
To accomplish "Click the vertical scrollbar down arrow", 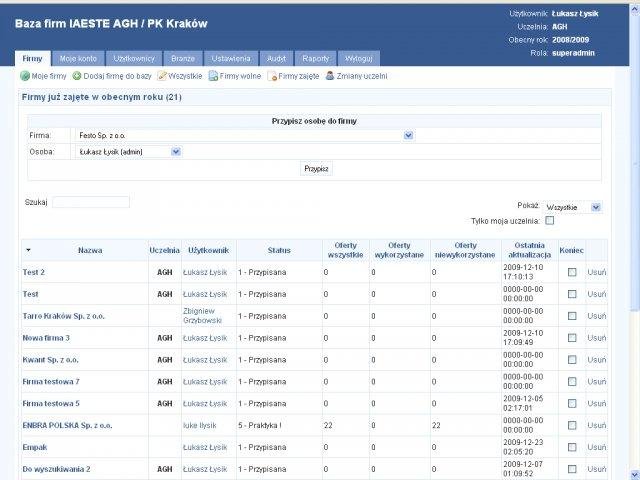I will (635, 475).
